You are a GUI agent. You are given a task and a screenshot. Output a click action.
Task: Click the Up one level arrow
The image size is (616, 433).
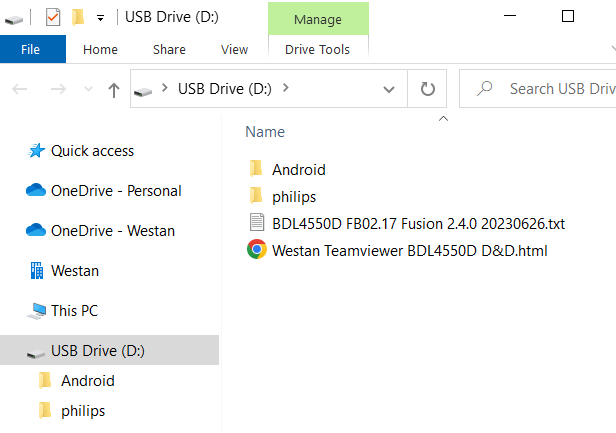pos(114,89)
